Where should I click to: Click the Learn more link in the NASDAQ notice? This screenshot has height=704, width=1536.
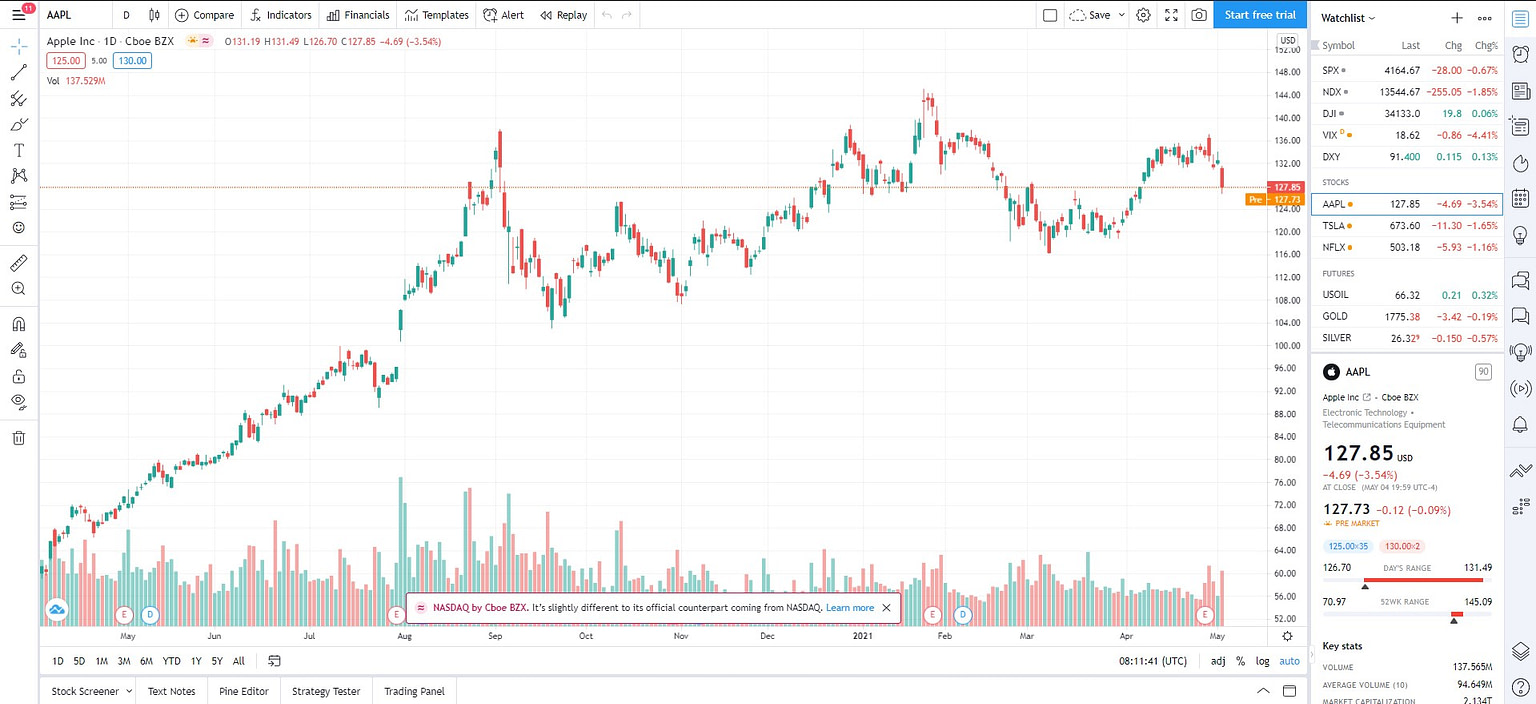point(849,607)
